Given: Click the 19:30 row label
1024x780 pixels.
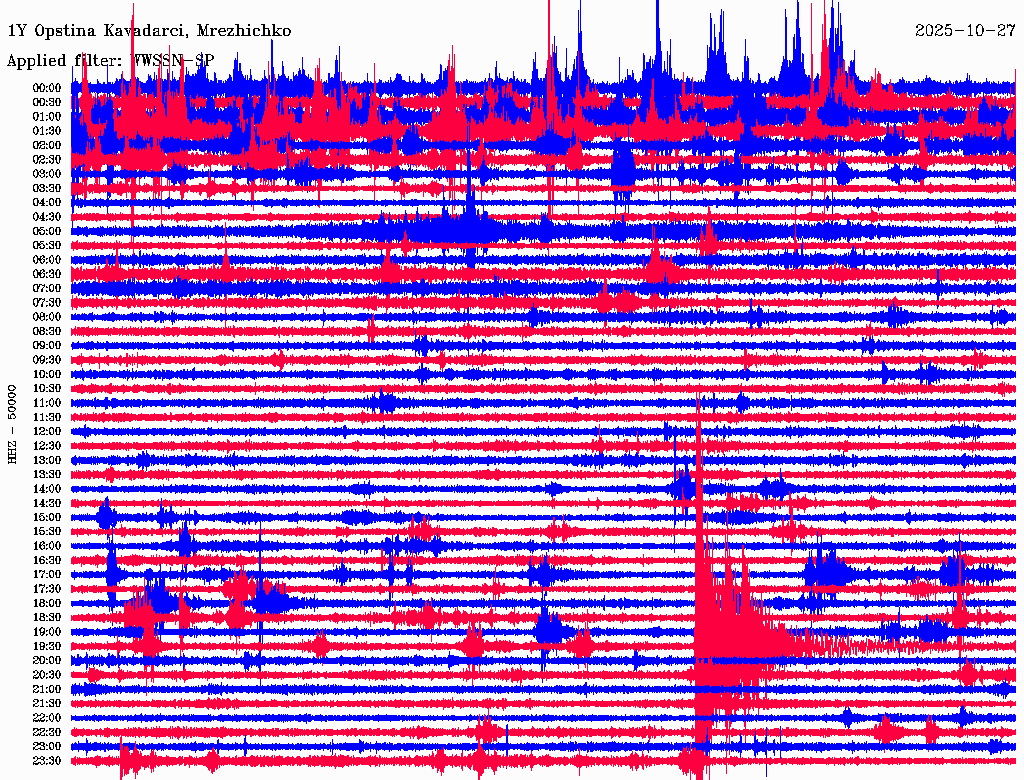Looking at the screenshot, I should click(47, 647).
